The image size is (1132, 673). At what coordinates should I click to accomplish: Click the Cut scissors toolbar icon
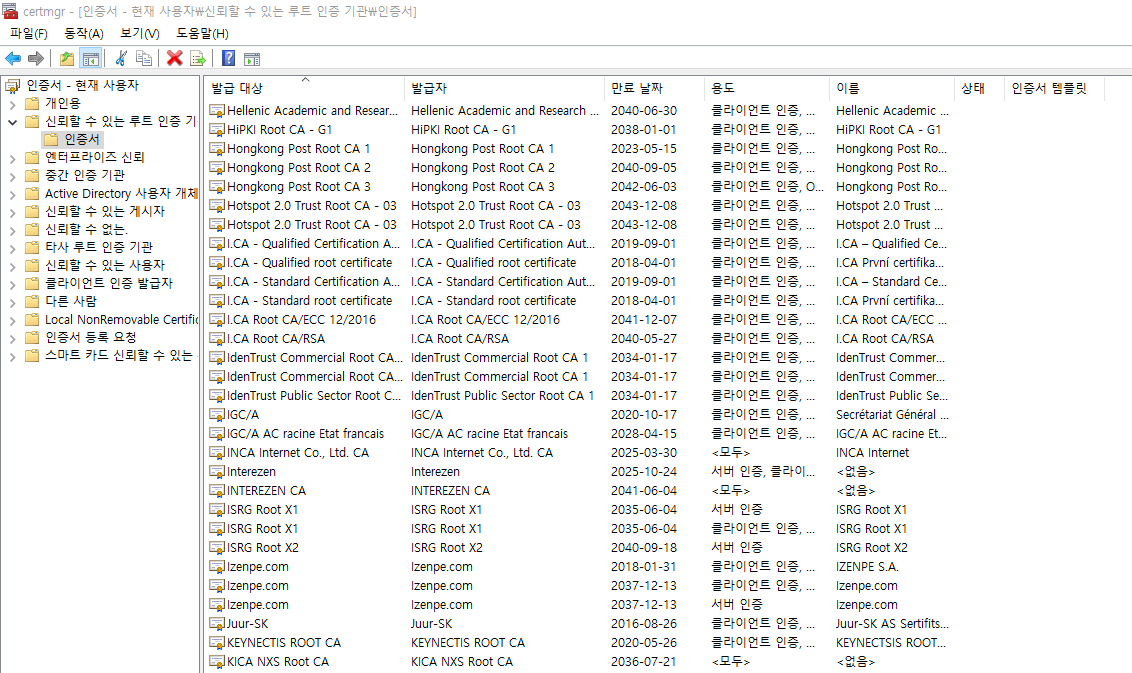click(121, 58)
